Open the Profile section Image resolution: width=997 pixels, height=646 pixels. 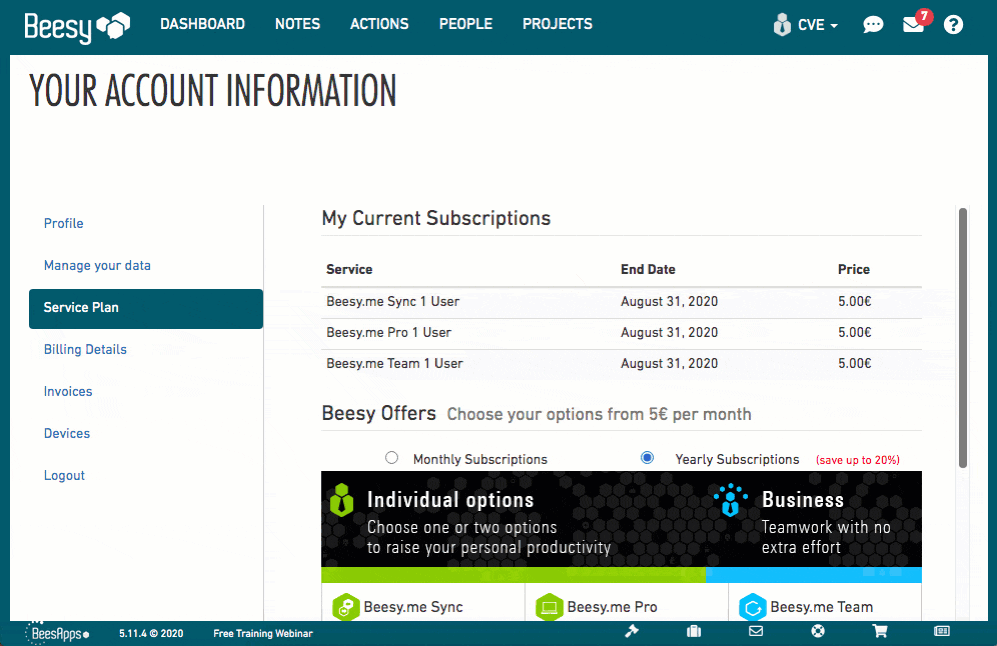coord(64,223)
